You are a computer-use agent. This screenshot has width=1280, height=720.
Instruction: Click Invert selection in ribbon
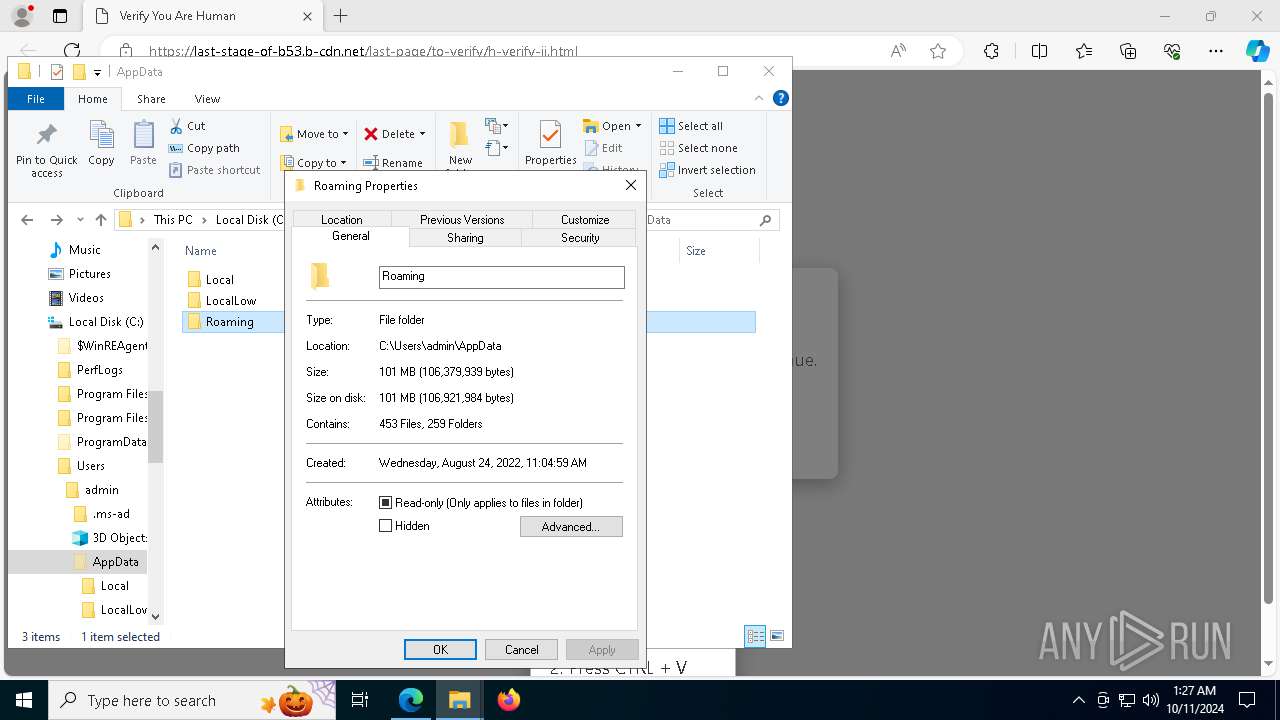(x=707, y=170)
